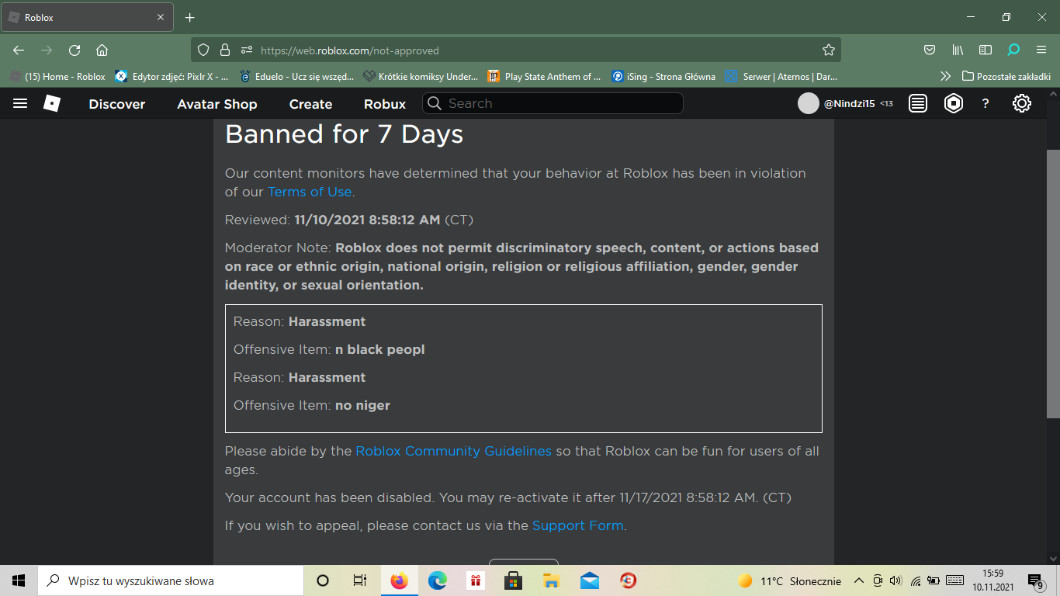Go to the Discover tab

117,104
